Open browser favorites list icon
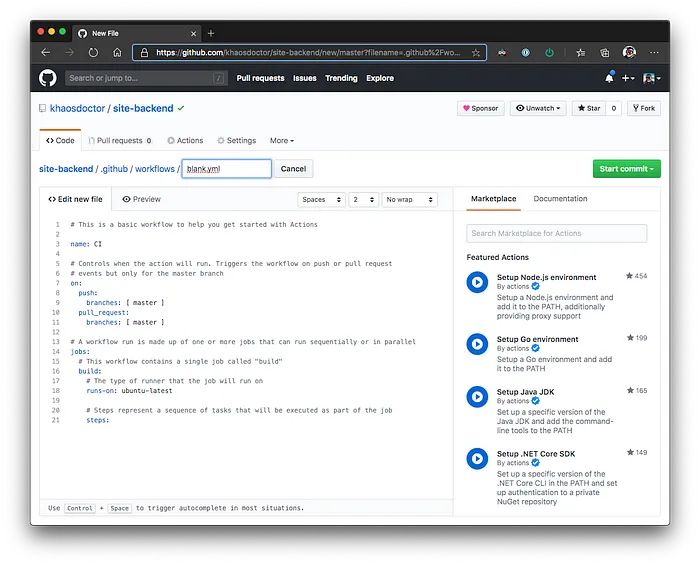This screenshot has height=565, width=700. (x=580, y=53)
